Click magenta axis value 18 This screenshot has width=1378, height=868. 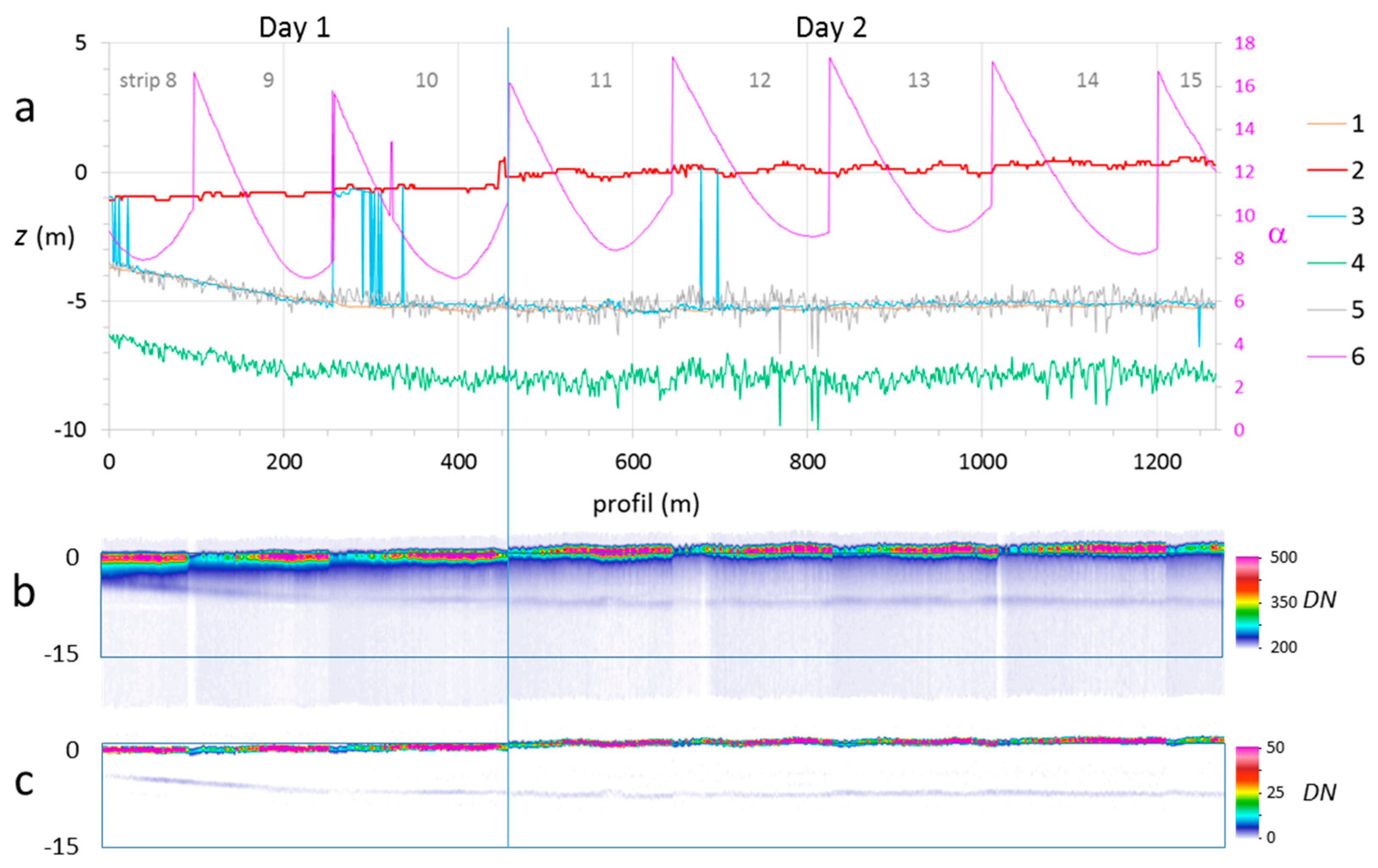pos(1244,43)
